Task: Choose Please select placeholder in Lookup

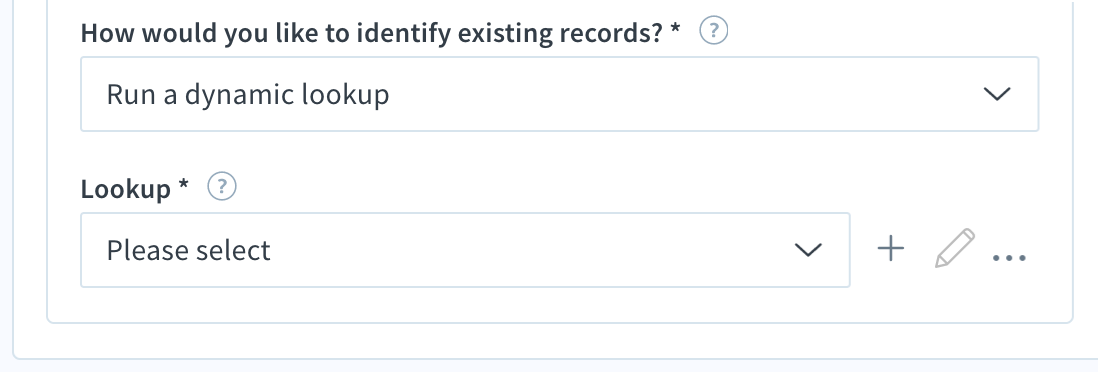Action: point(188,250)
